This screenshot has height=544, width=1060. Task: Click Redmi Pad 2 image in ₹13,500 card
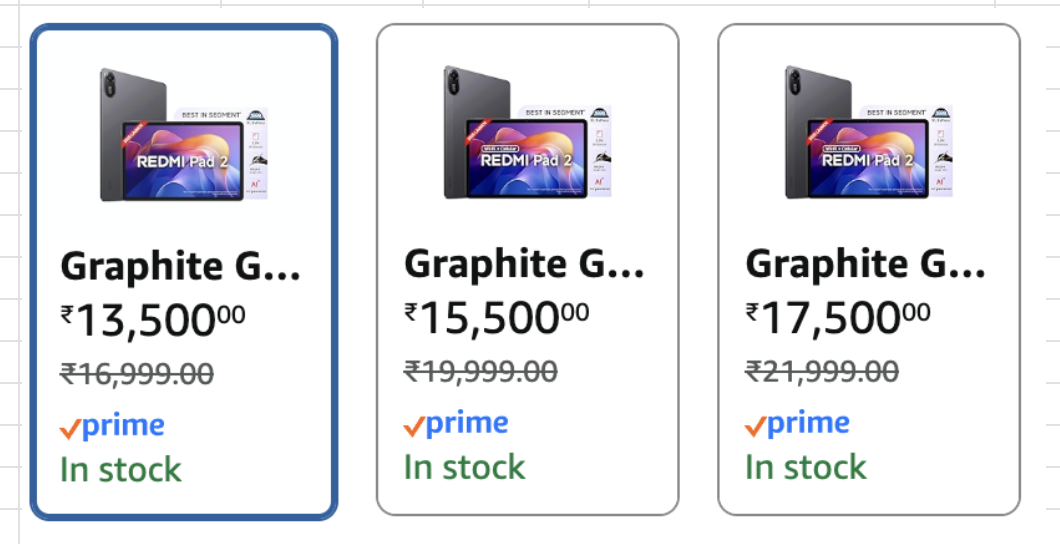[183, 135]
